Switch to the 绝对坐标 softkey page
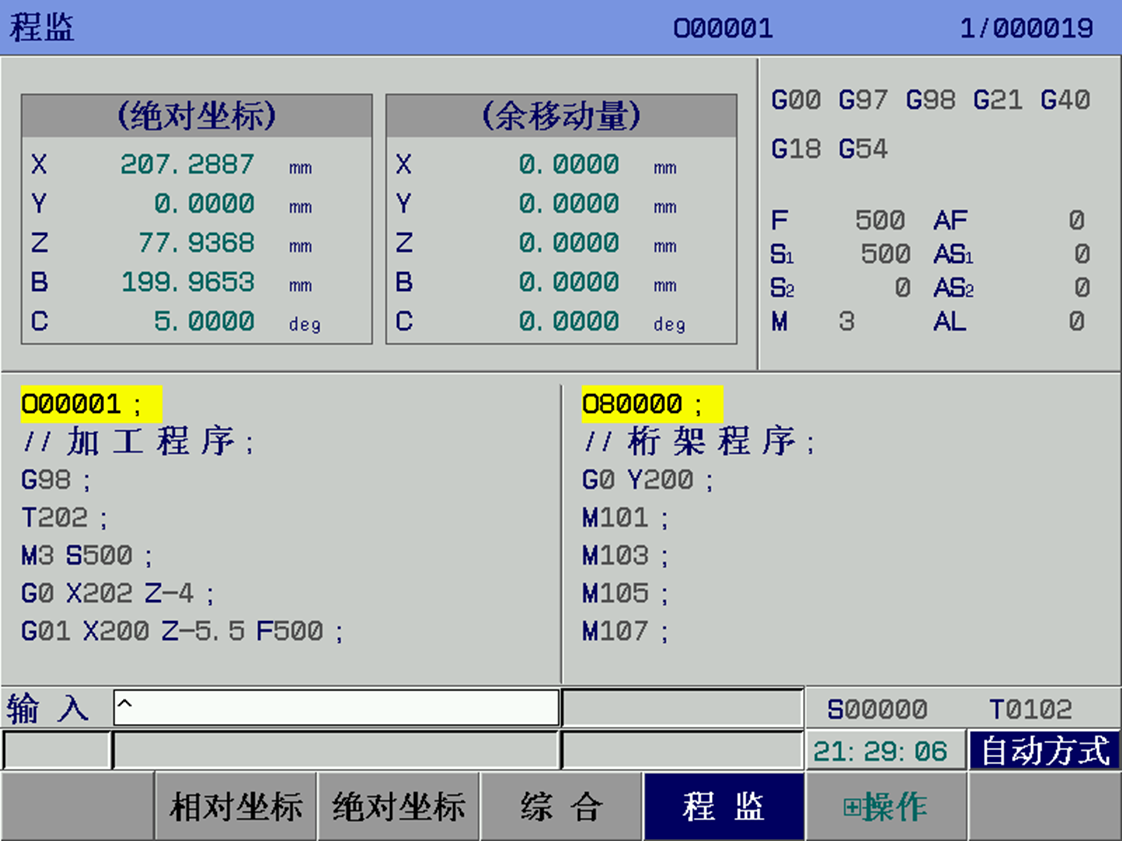The width and height of the screenshot is (1124, 843). (x=399, y=806)
